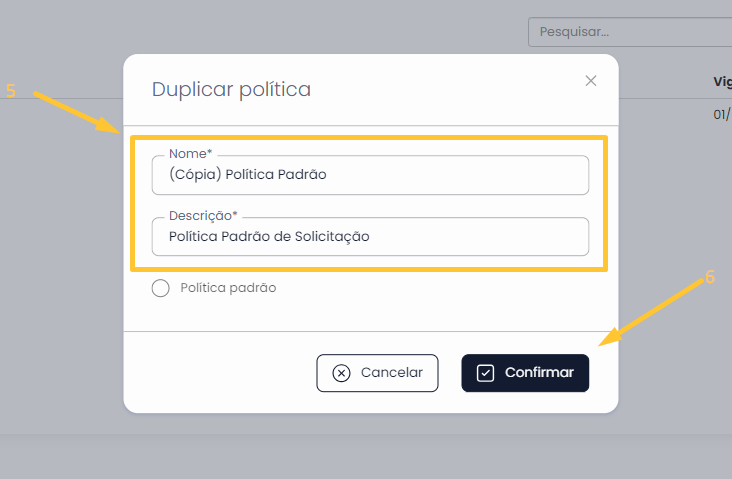
Task: Select the Política padrão radio button
Action: 161,288
